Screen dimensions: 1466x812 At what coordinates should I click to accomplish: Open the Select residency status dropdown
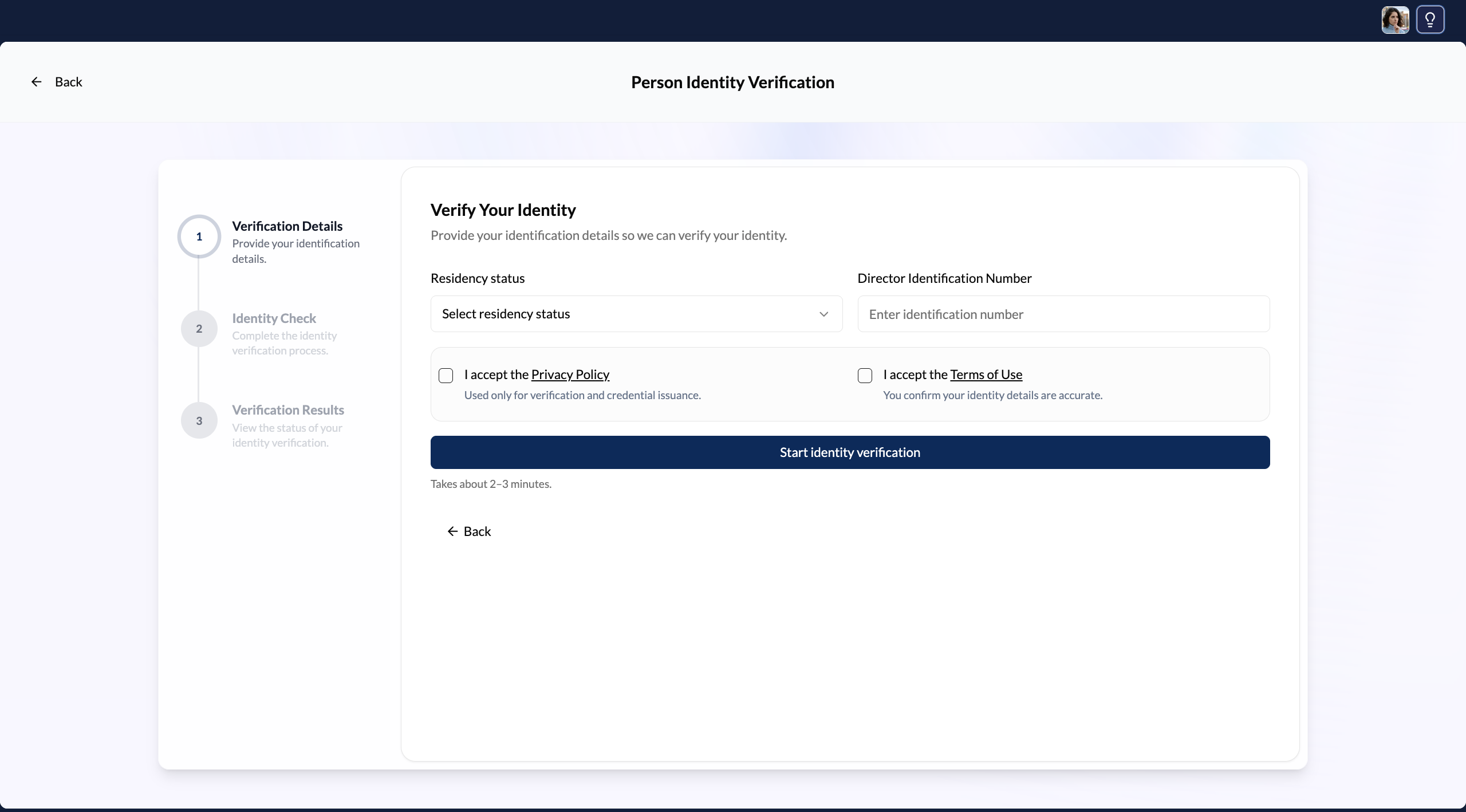(x=636, y=314)
